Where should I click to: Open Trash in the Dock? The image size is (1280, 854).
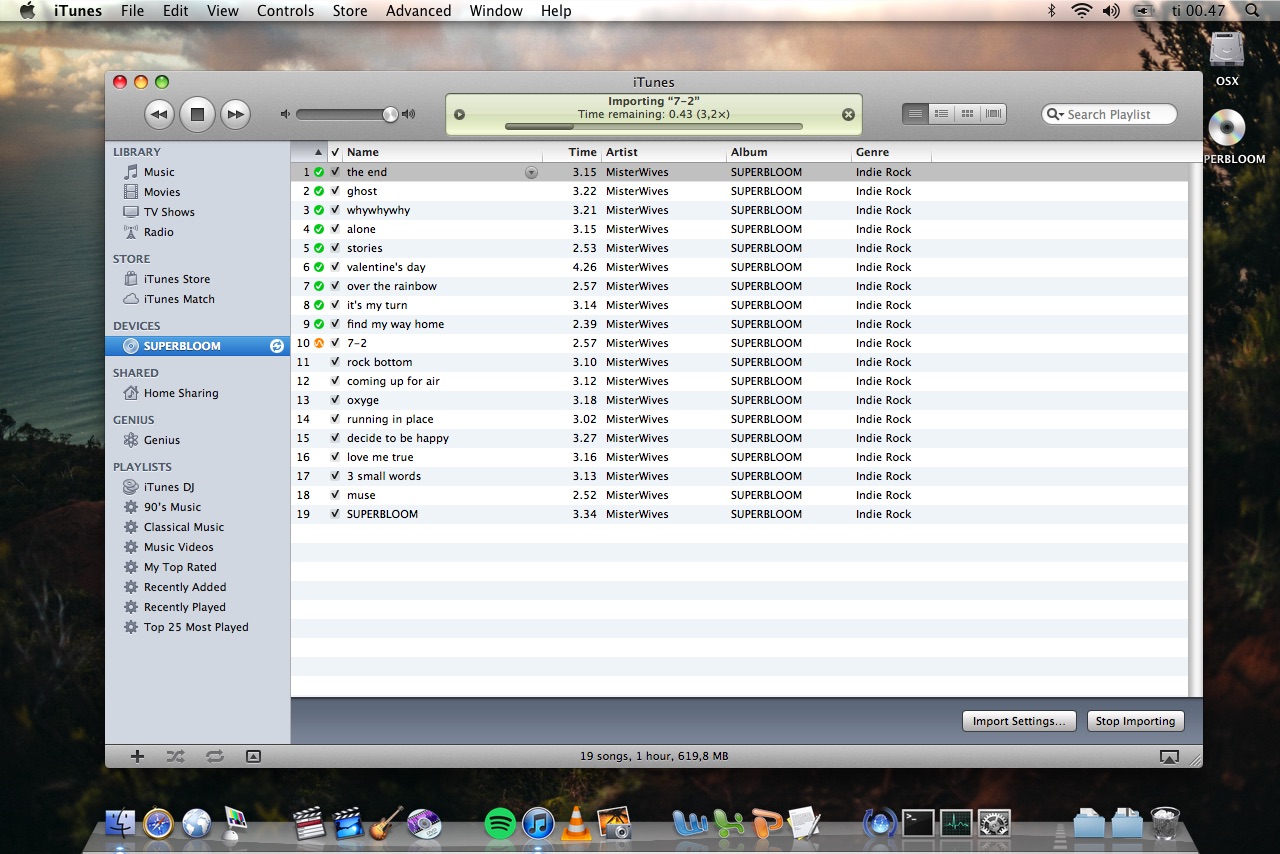point(1165,823)
